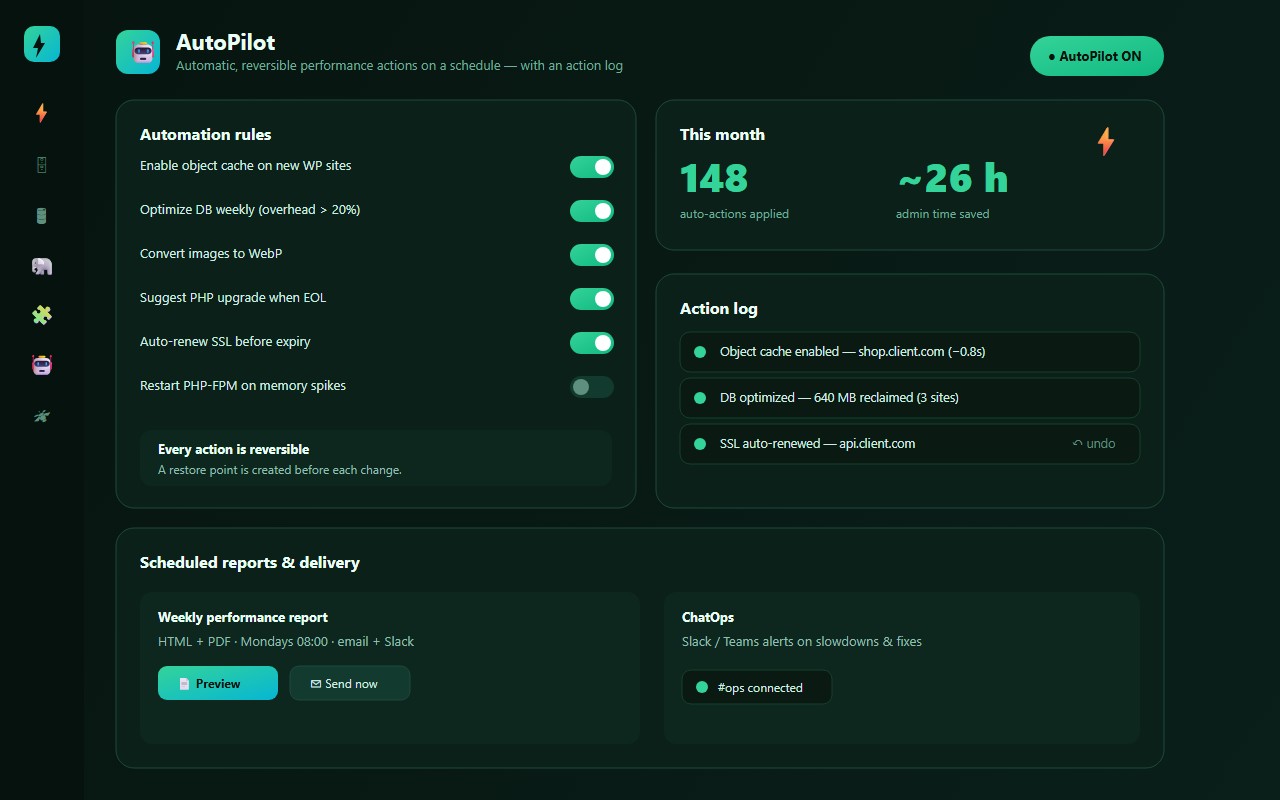Screen dimensions: 1280x800
Task: Open the orange lightning bolt sidebar item
Action: pos(42,114)
